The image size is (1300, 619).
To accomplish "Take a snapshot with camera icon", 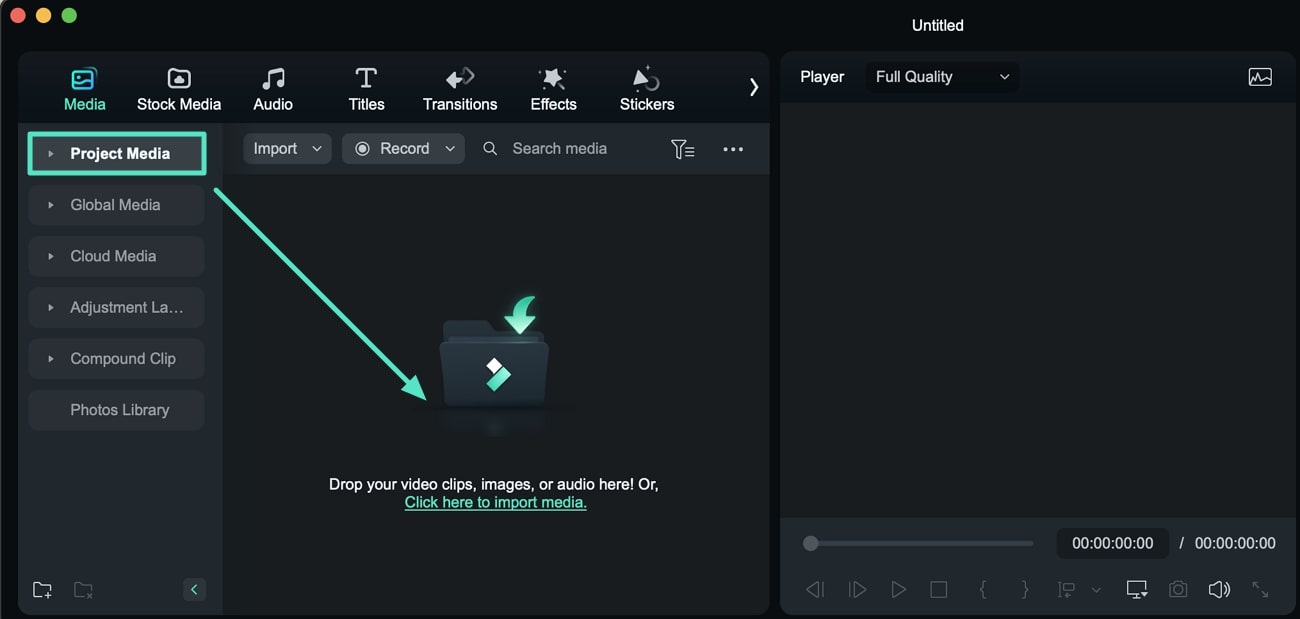I will tap(1178, 590).
